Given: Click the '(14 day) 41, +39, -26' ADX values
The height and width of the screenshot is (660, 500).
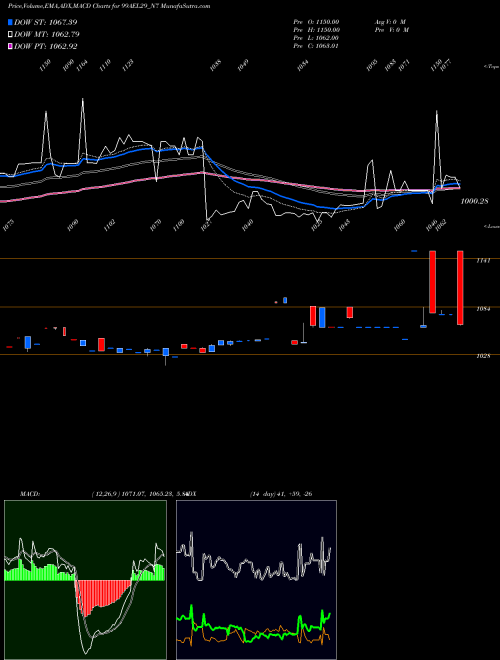Looking at the screenshot, I should (x=281, y=494).
